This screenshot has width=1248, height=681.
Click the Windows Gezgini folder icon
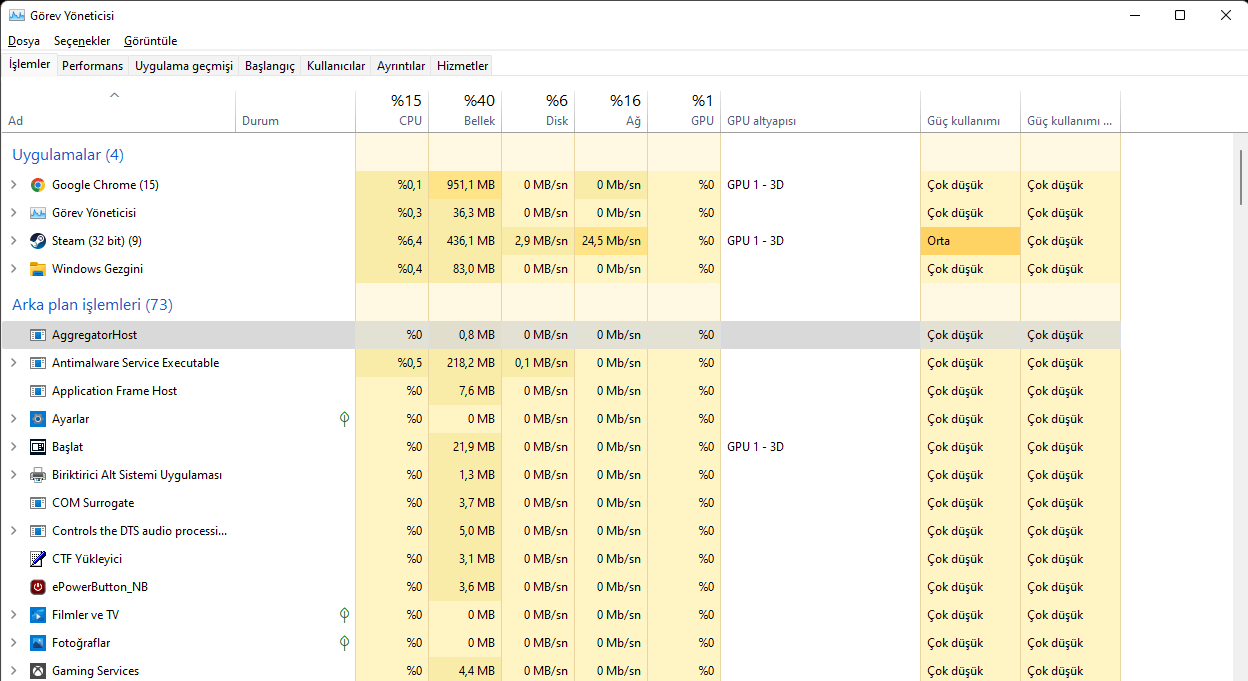point(38,269)
